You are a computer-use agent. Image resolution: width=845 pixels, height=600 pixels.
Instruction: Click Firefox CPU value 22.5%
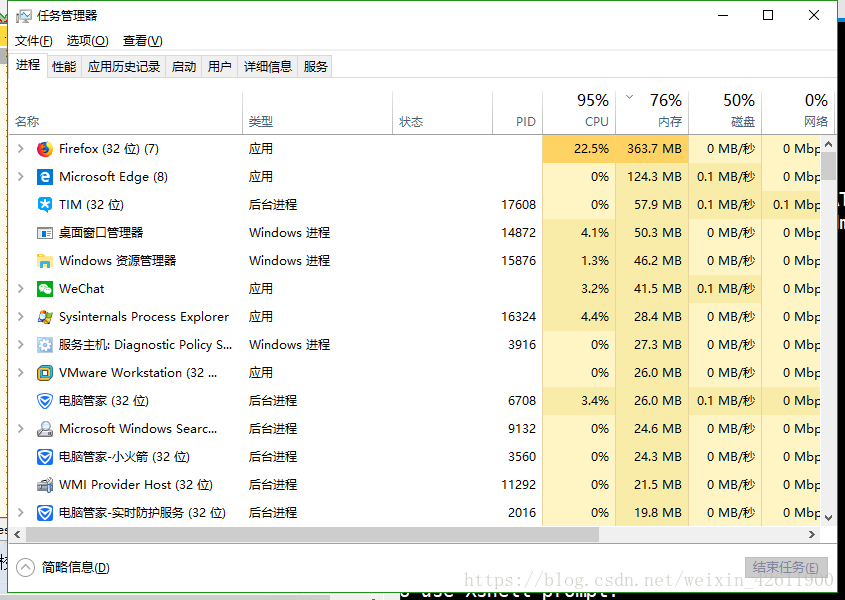point(579,149)
